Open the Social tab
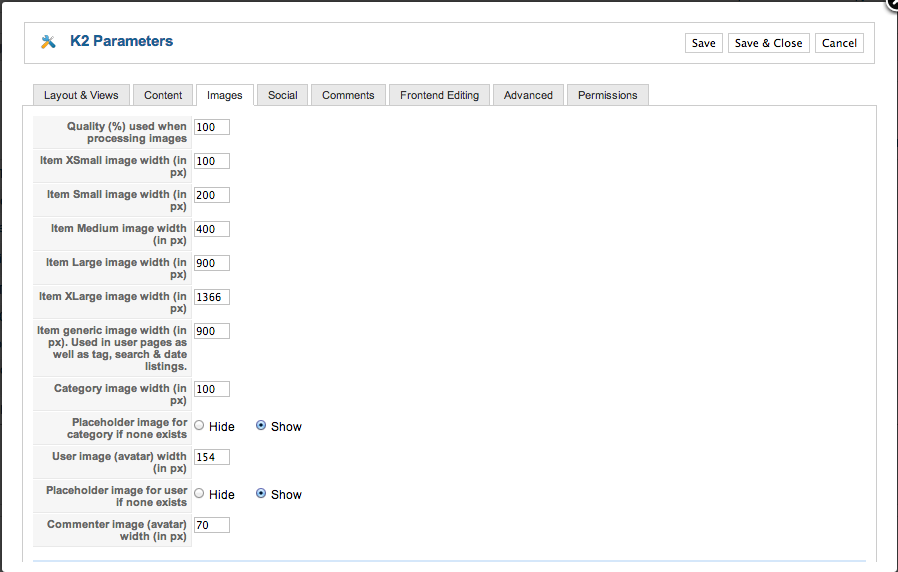The height and width of the screenshot is (572, 898). [x=282, y=95]
